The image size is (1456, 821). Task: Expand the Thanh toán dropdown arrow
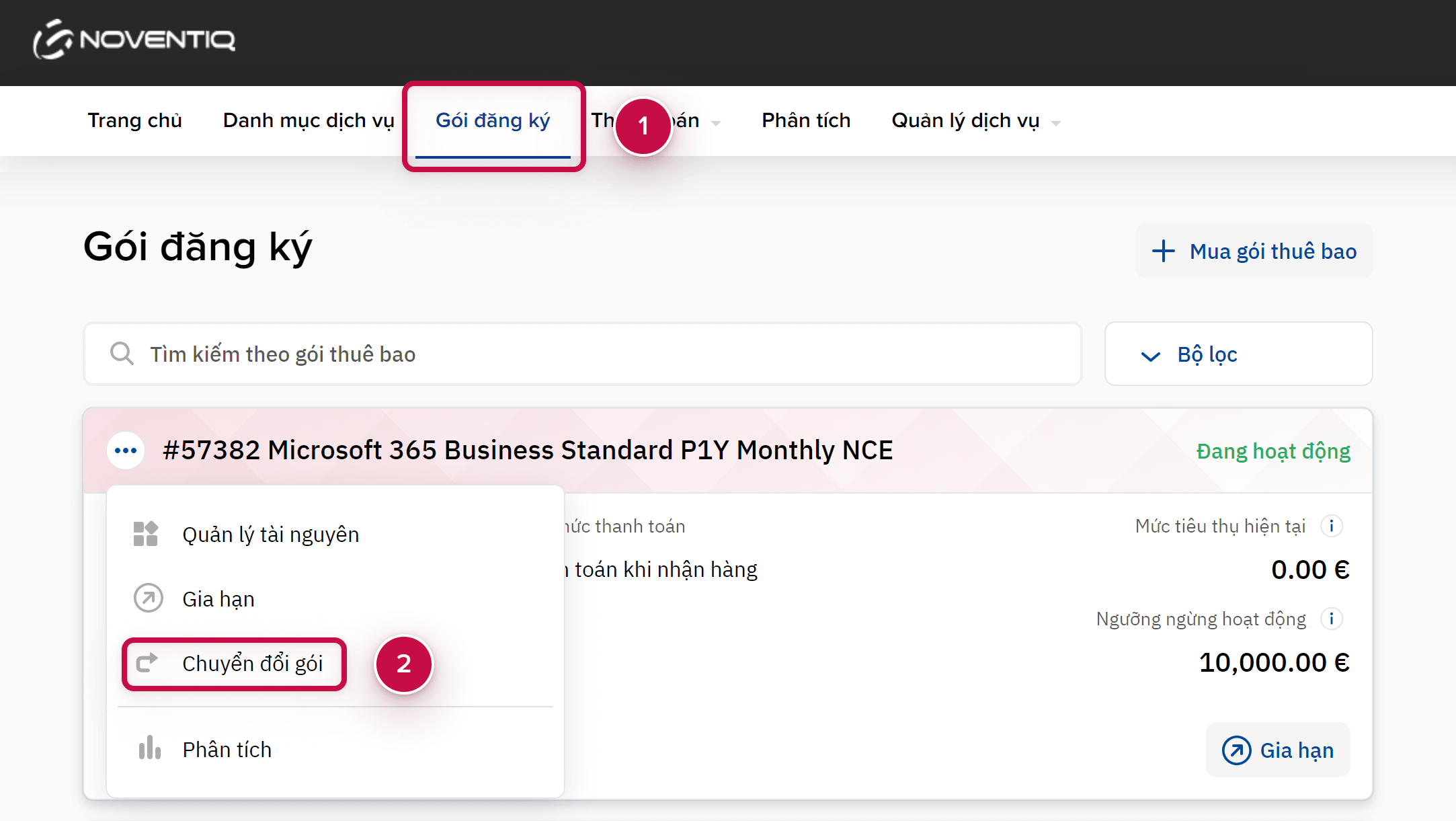pos(716,123)
